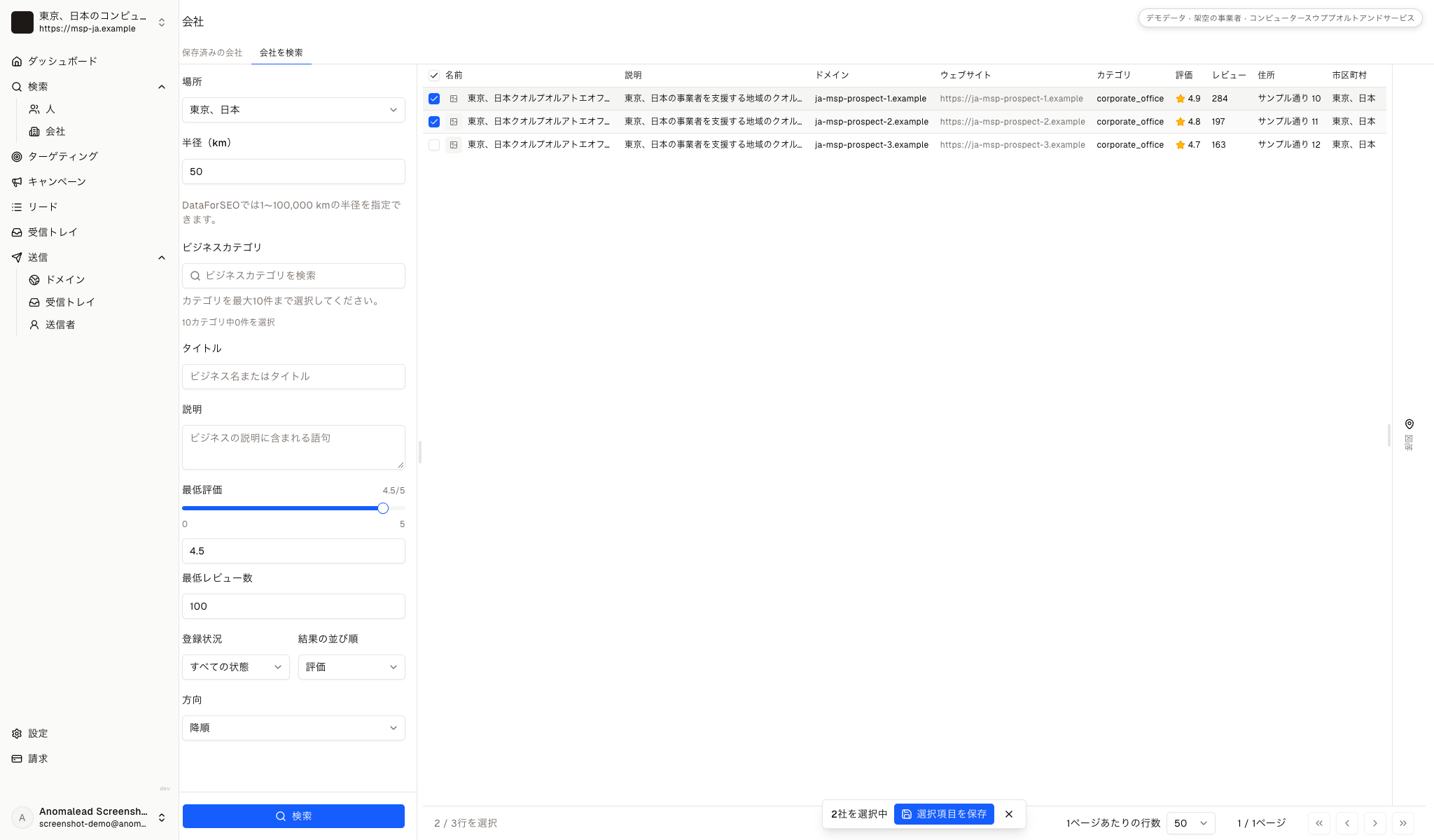This screenshot has height=840, width=1434.
Task: Open 請求 credit card icon
Action: click(x=17, y=759)
